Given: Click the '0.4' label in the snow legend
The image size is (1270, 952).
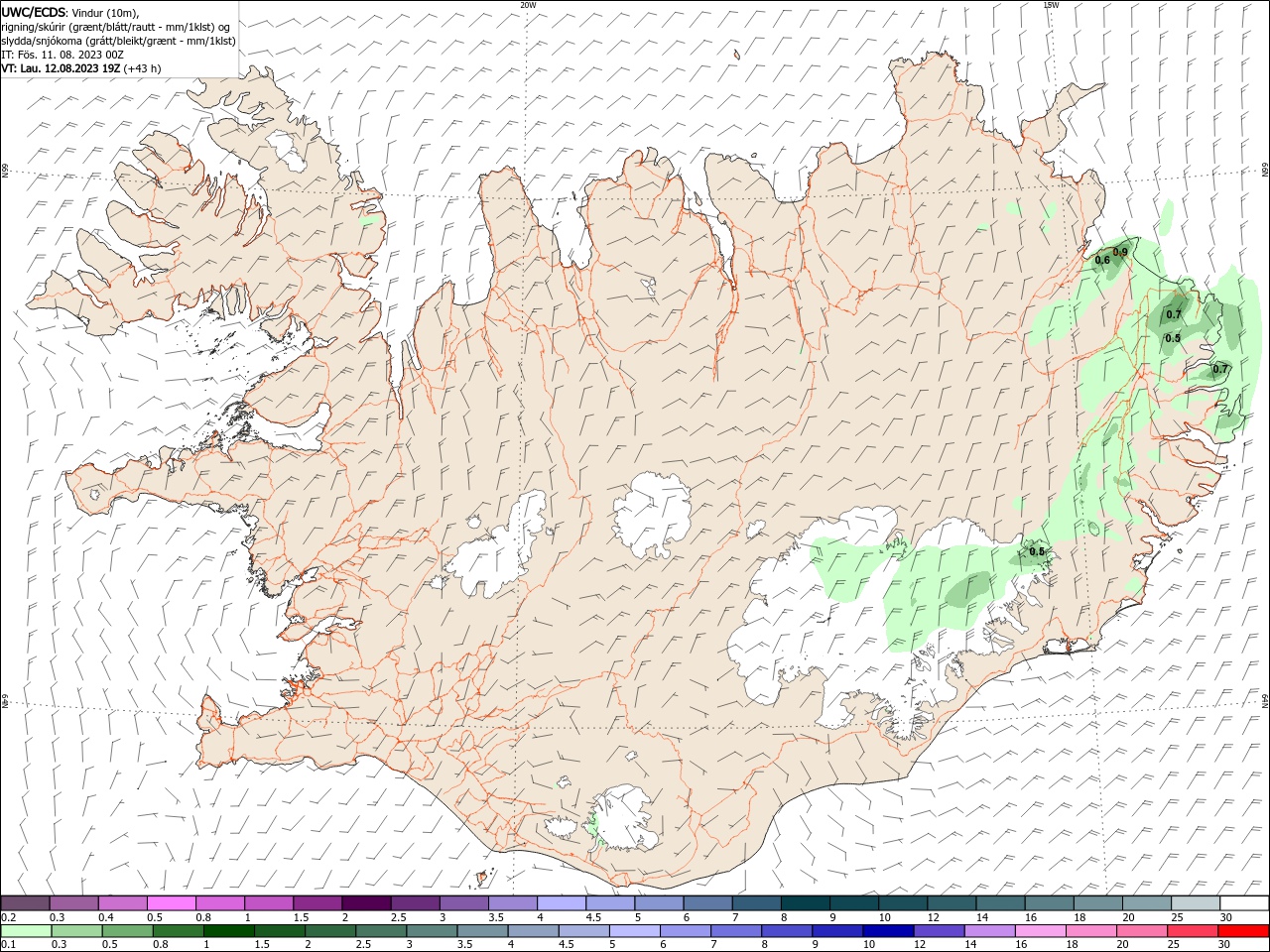Looking at the screenshot, I should coord(106,916).
